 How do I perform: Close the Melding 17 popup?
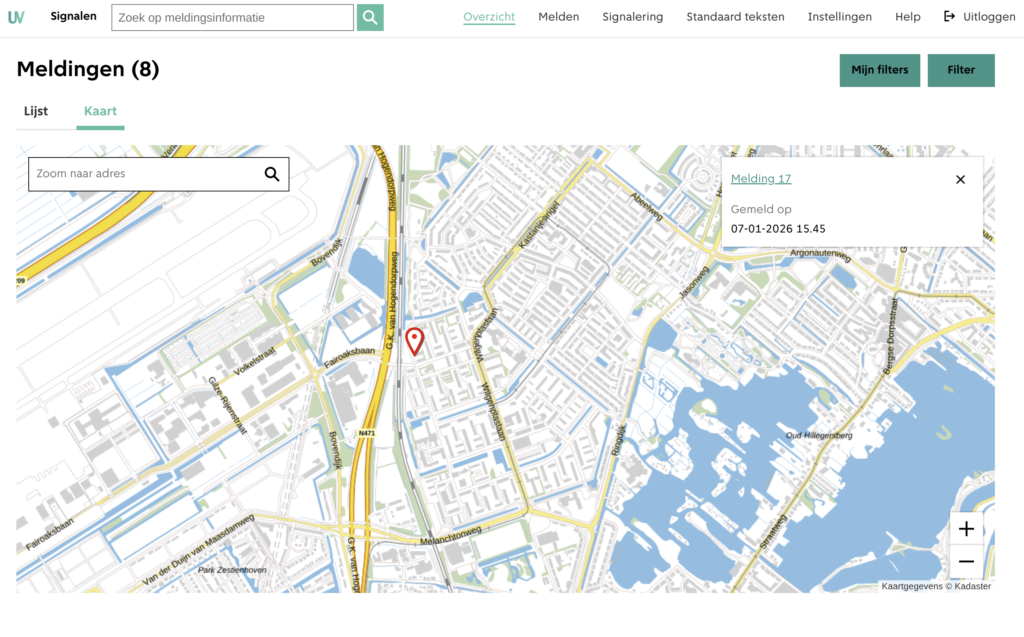(960, 179)
